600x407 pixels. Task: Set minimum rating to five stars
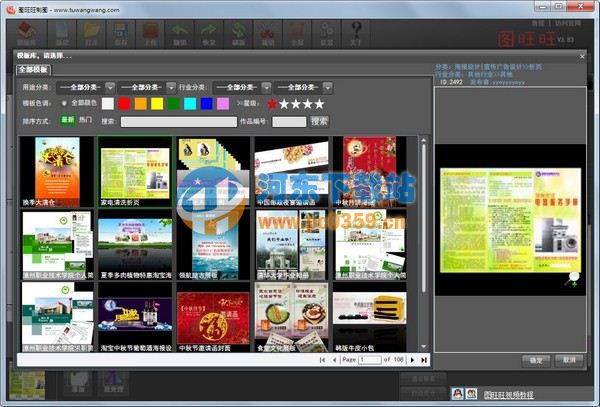[x=320, y=104]
